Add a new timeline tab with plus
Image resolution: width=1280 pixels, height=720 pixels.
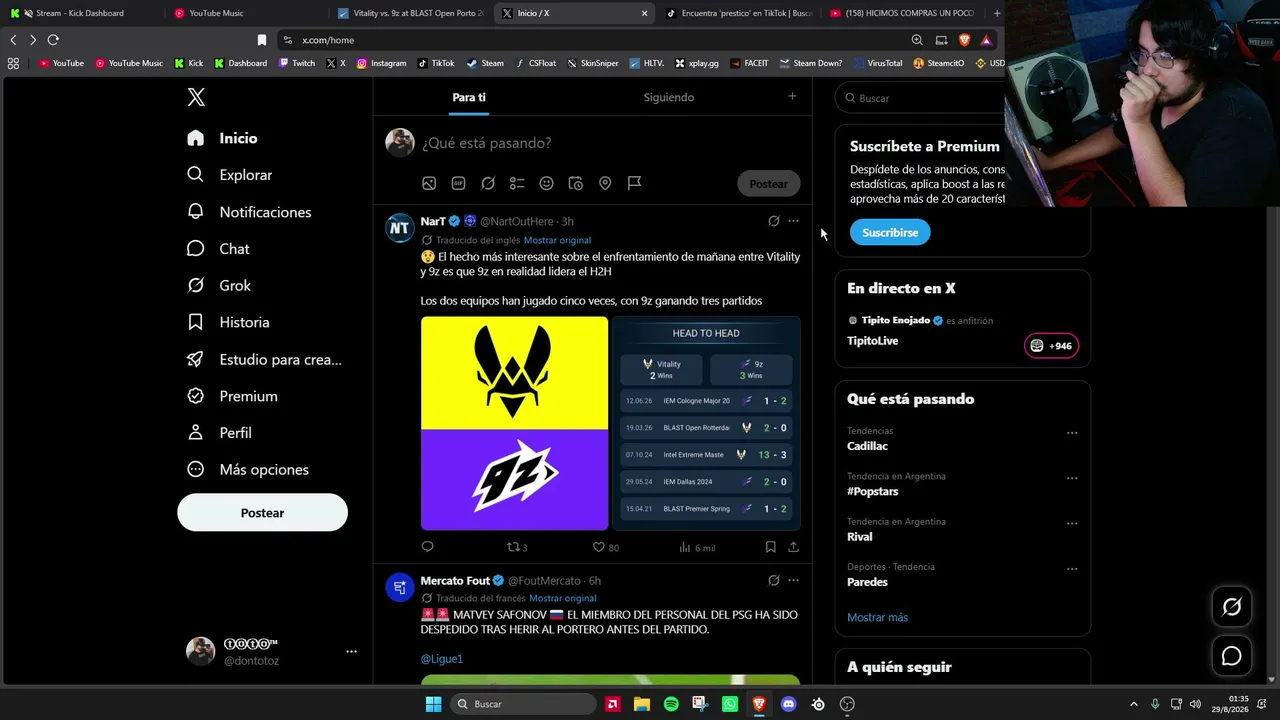tap(792, 96)
